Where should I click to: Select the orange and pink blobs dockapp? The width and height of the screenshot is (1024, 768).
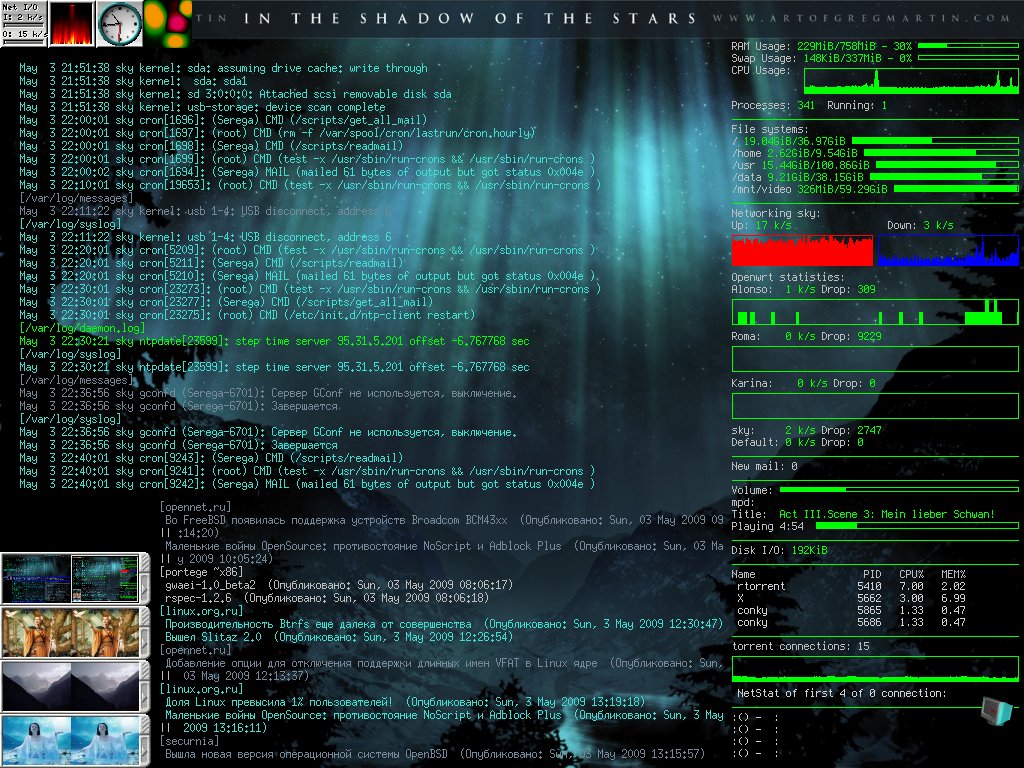(167, 24)
